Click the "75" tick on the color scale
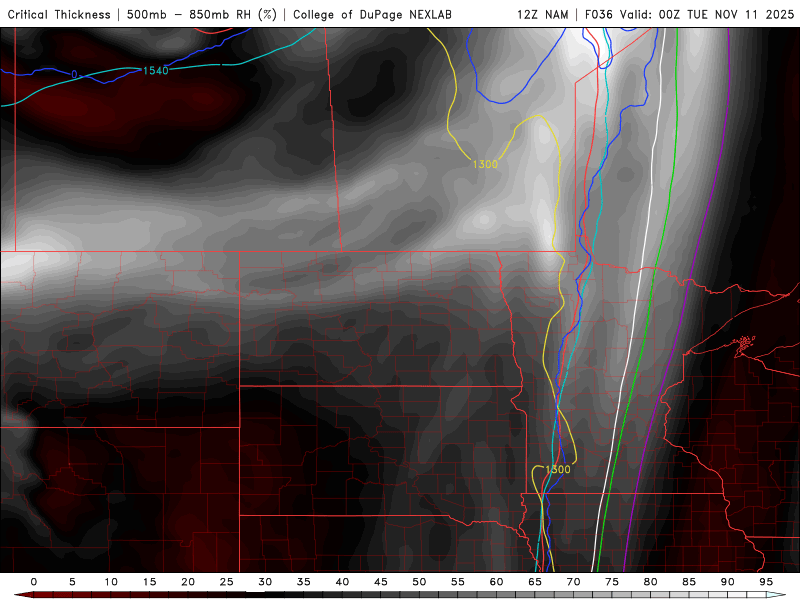The image size is (800, 600). [x=612, y=582]
